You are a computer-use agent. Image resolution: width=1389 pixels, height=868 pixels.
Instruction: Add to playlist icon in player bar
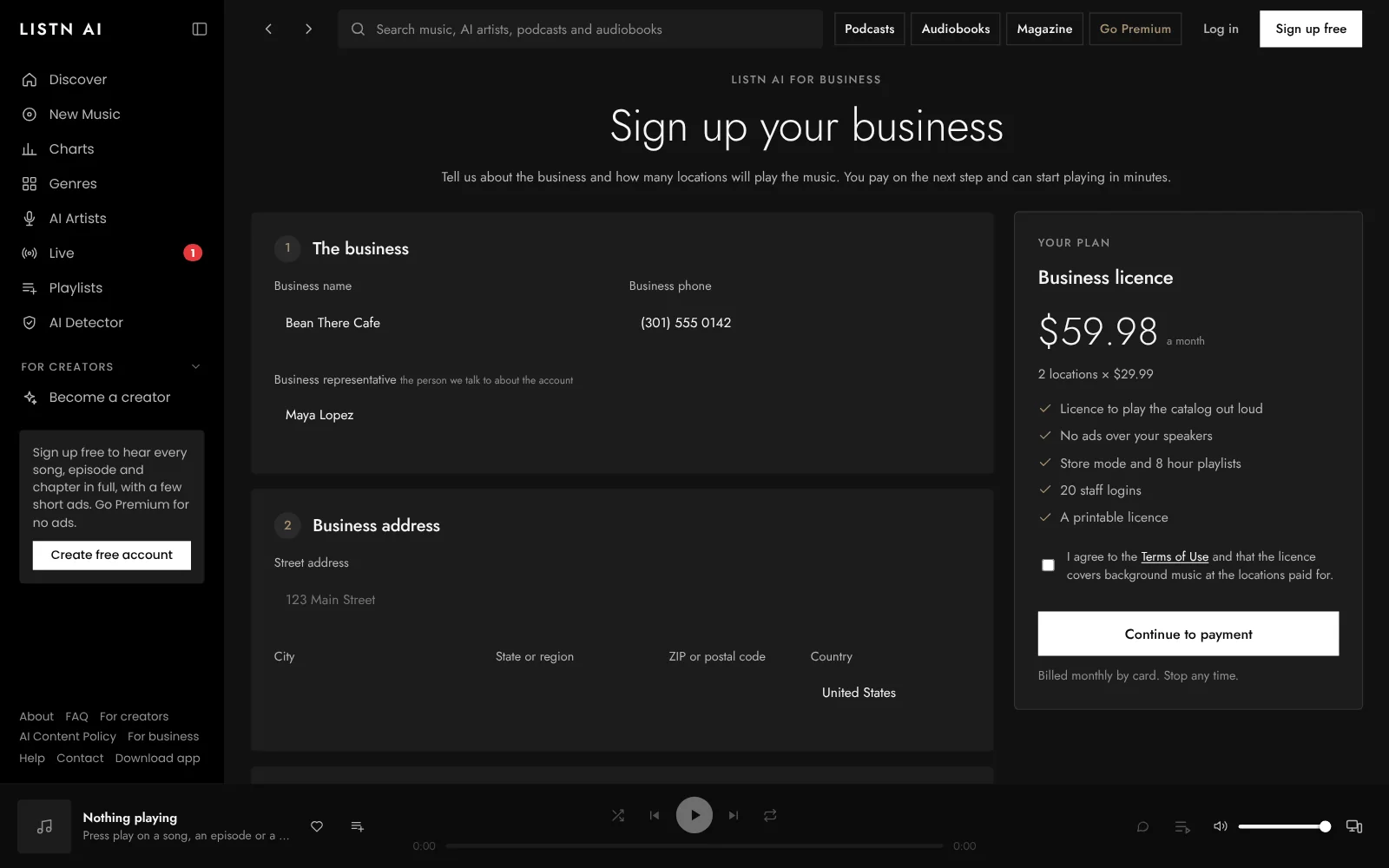[x=357, y=826]
